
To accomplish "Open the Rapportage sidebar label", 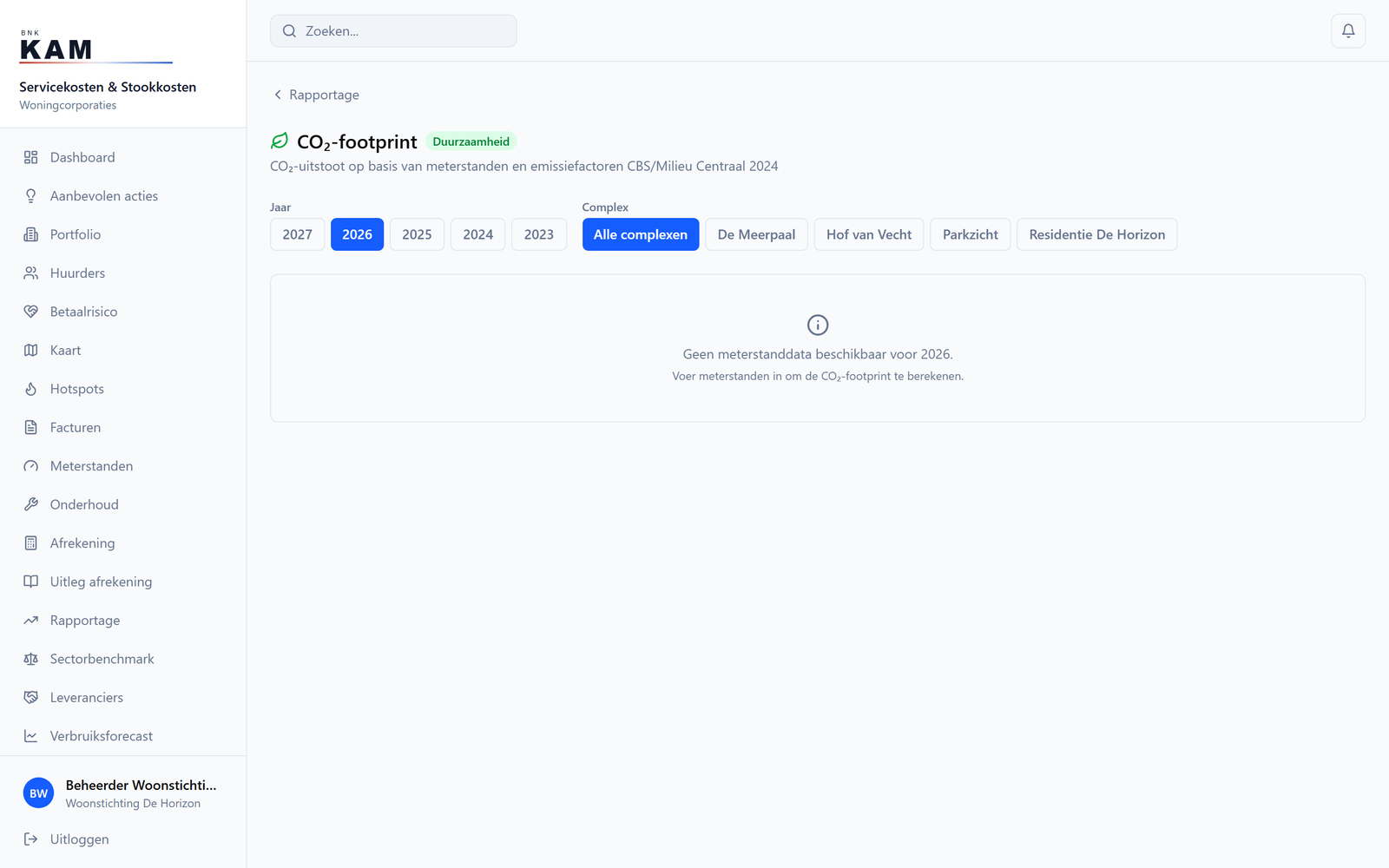I will (x=85, y=621).
